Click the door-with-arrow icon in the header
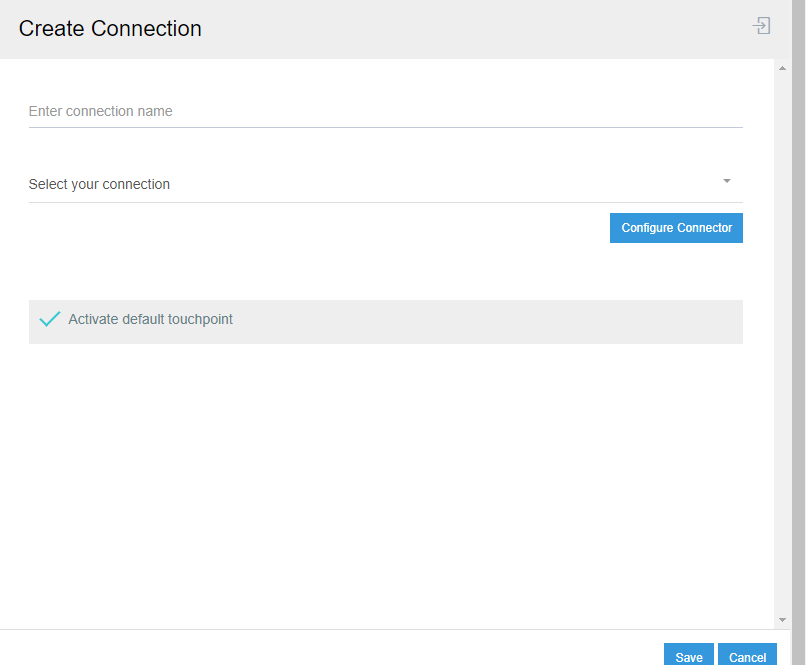 click(762, 27)
